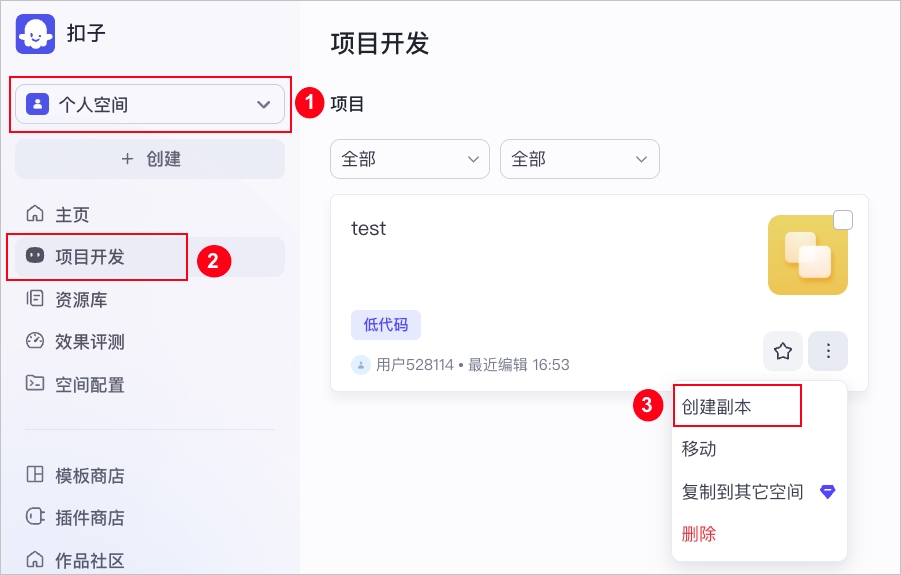Open the second 全部 filter dropdown

[580, 159]
